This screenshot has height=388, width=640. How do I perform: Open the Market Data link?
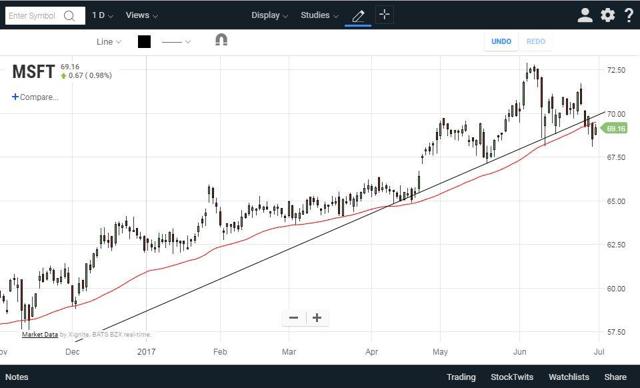click(x=40, y=335)
